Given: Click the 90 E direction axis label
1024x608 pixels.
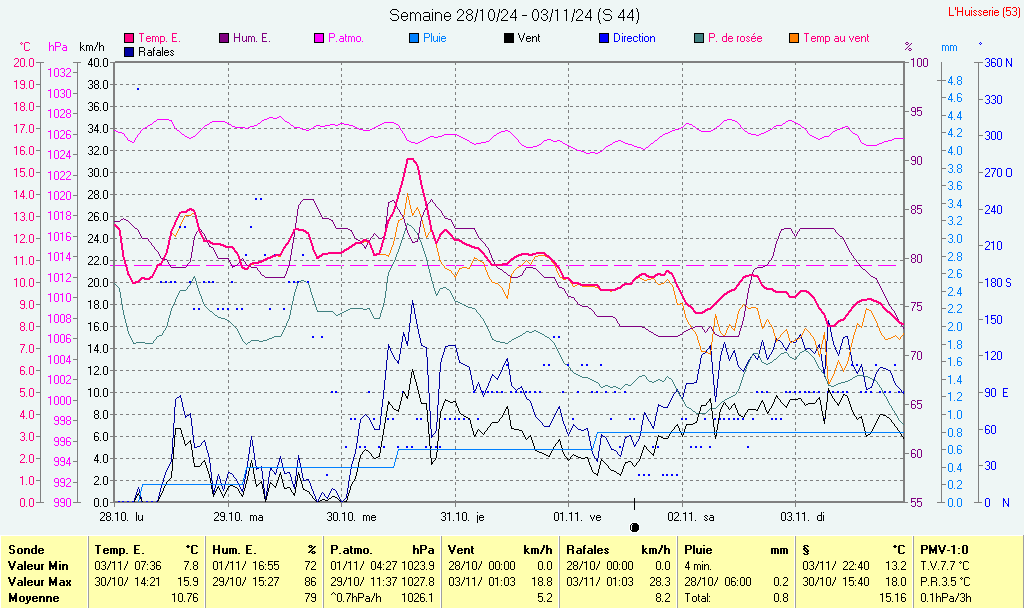Looking at the screenshot, I should pyautogui.click(x=997, y=393).
